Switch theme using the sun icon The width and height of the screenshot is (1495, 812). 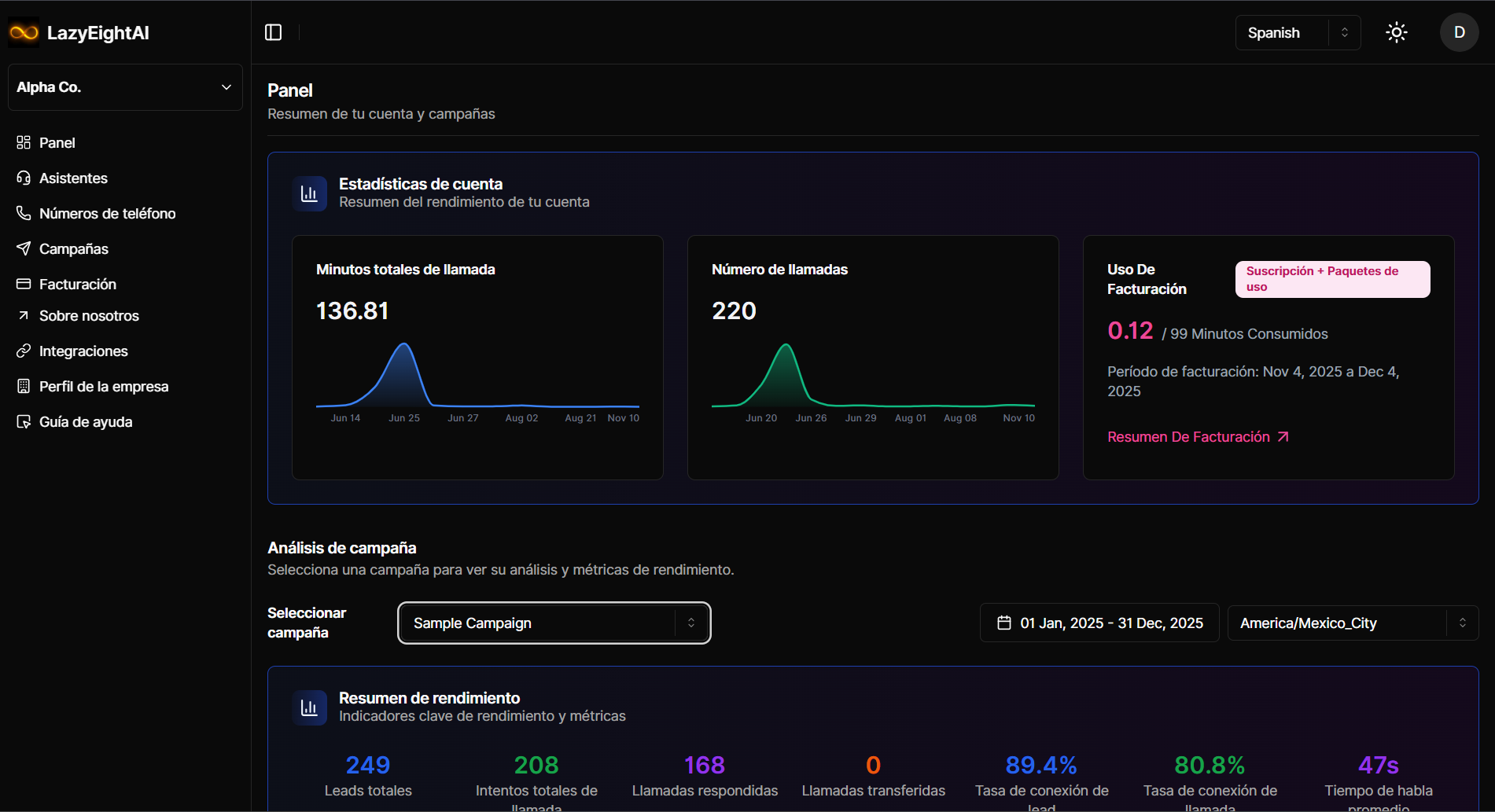(x=1396, y=32)
